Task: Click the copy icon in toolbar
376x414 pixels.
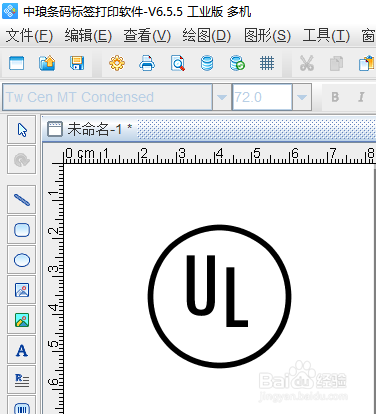Action: coord(336,63)
